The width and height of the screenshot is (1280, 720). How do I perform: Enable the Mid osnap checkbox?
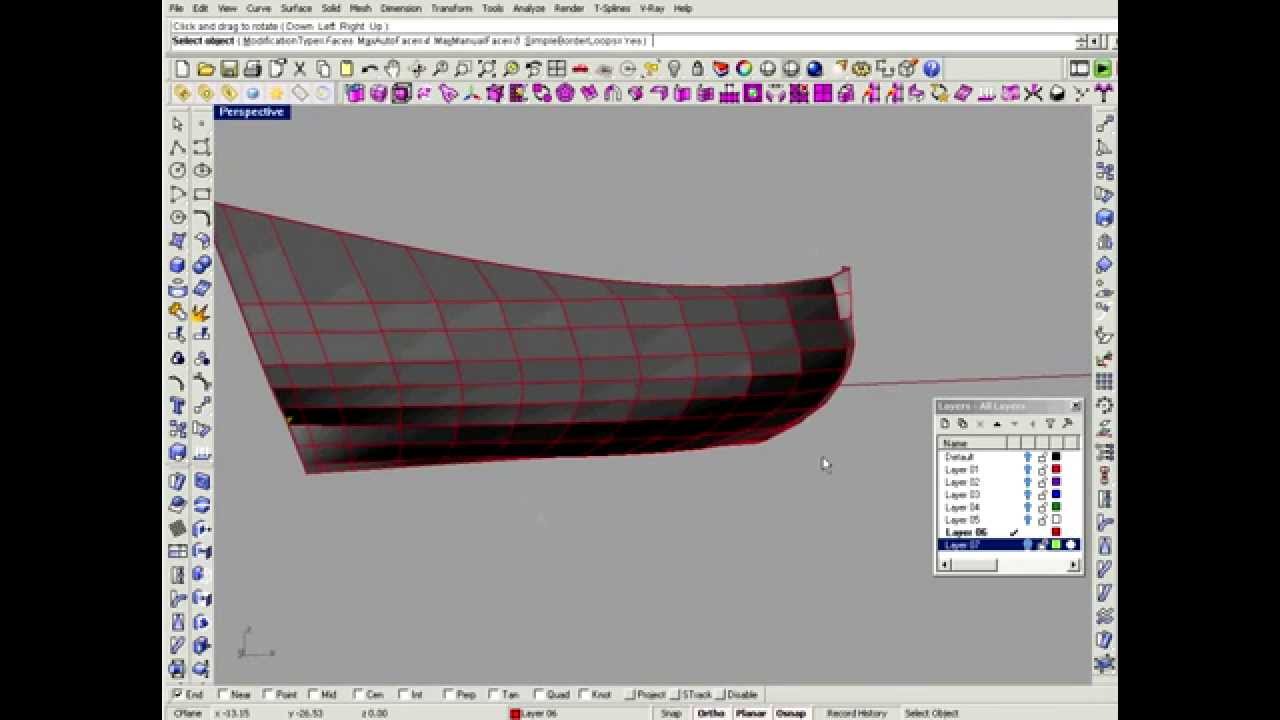(314, 694)
